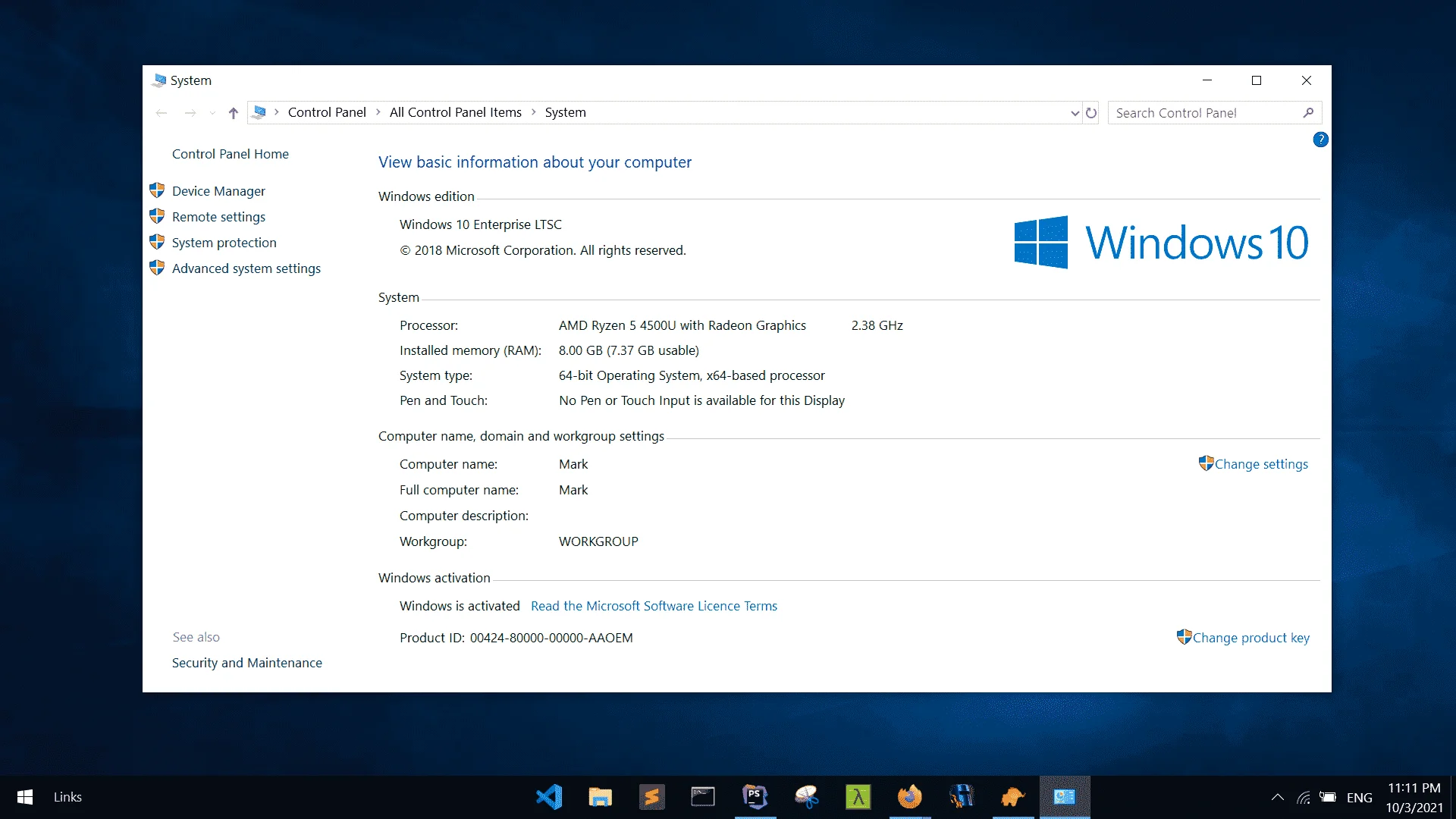Image resolution: width=1456 pixels, height=819 pixels.
Task: Click Change settings for computer name
Action: tap(1261, 464)
